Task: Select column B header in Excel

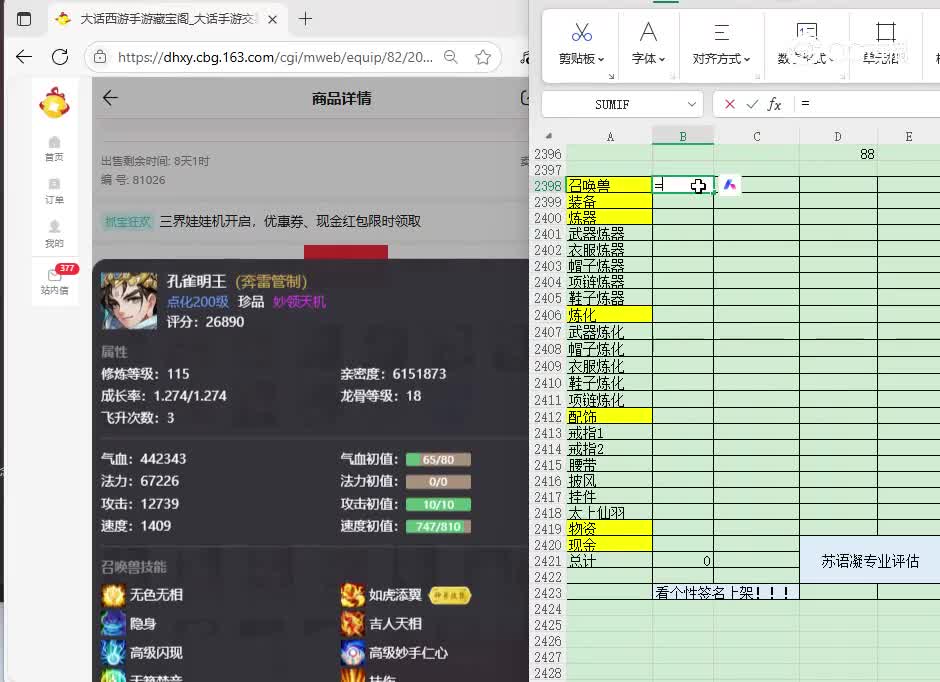Action: tap(683, 137)
